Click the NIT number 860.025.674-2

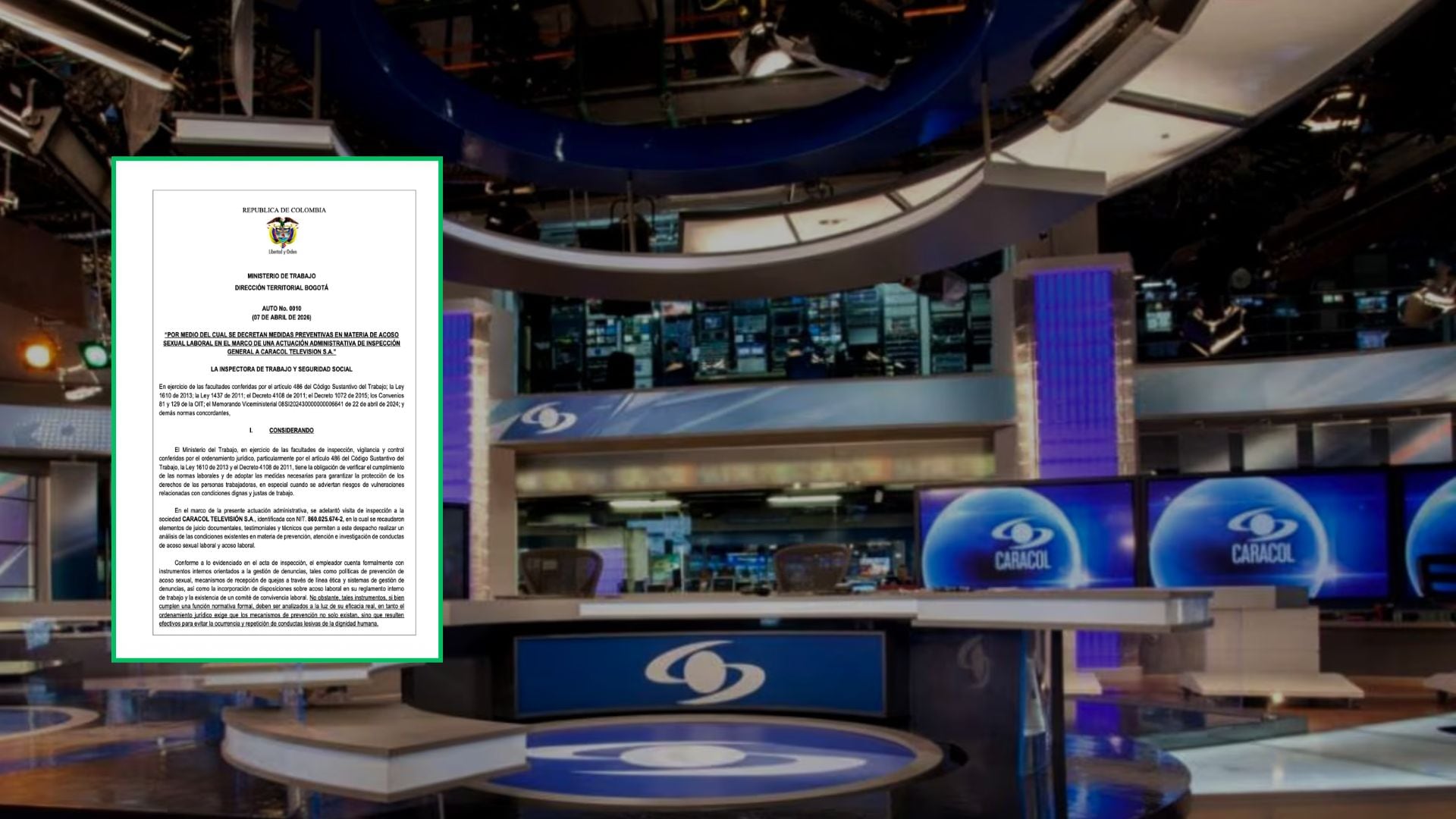pos(325,519)
